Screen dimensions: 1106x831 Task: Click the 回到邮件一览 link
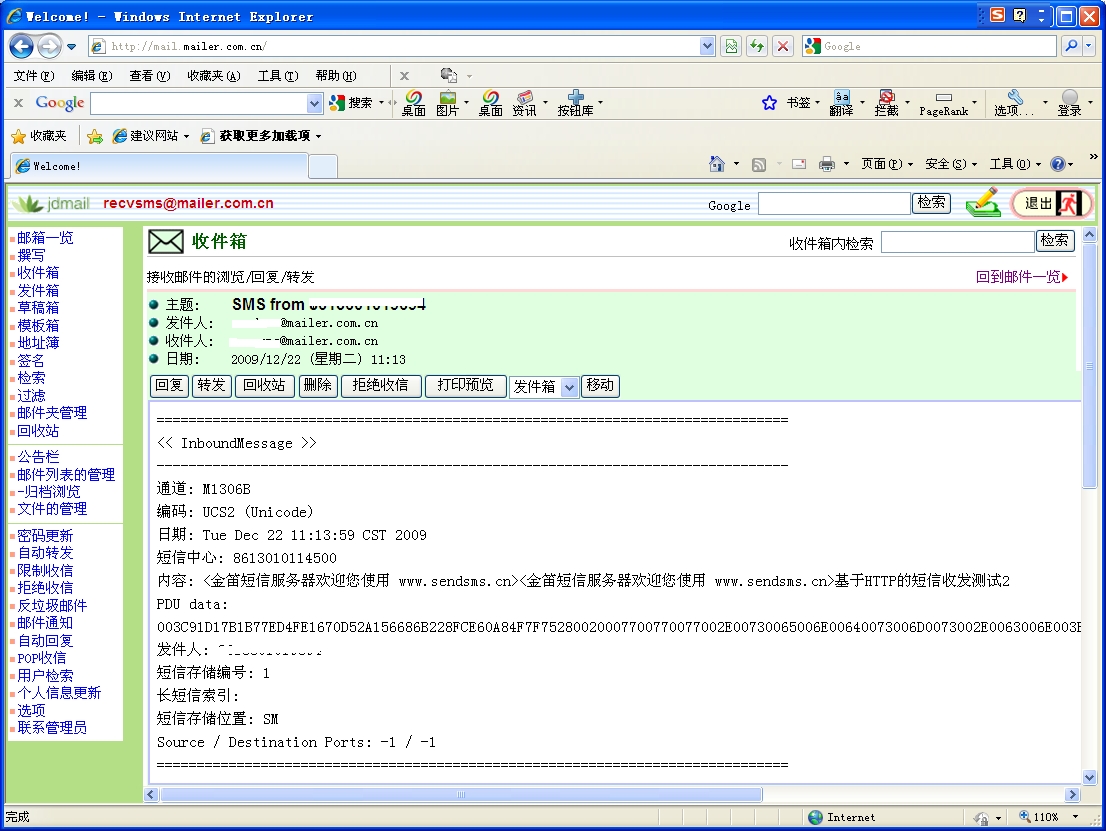[1020, 277]
